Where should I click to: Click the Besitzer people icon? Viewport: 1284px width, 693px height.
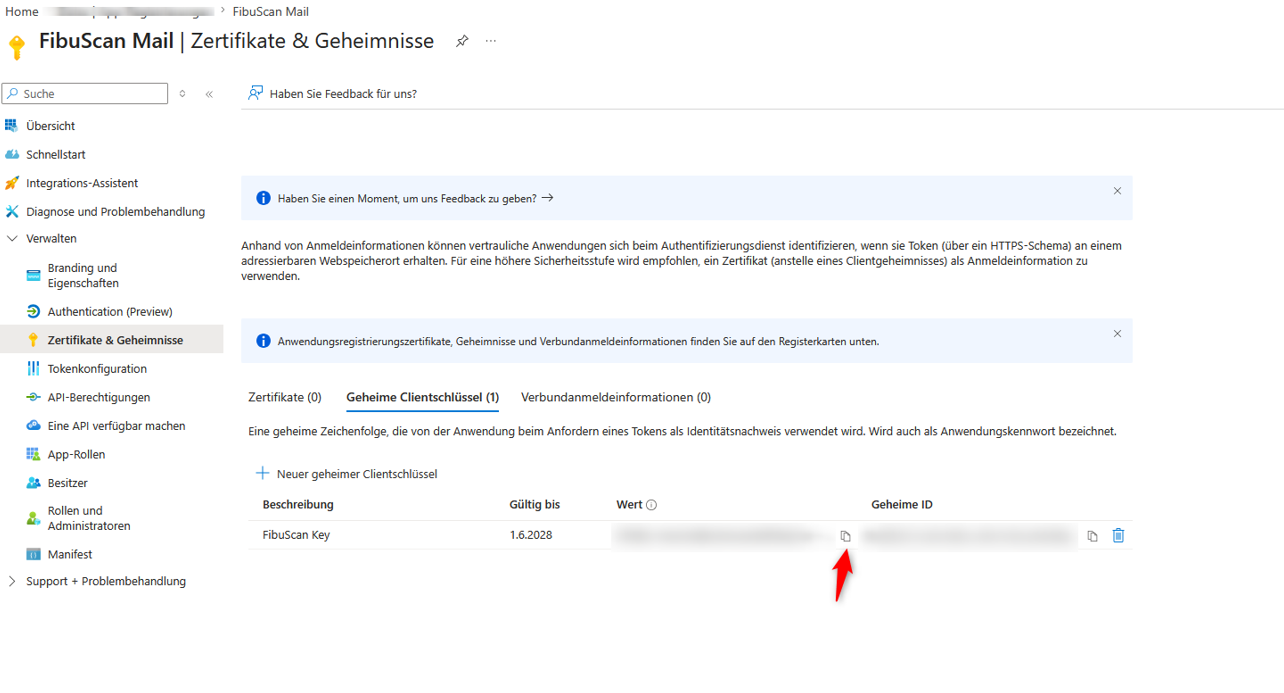tap(33, 483)
